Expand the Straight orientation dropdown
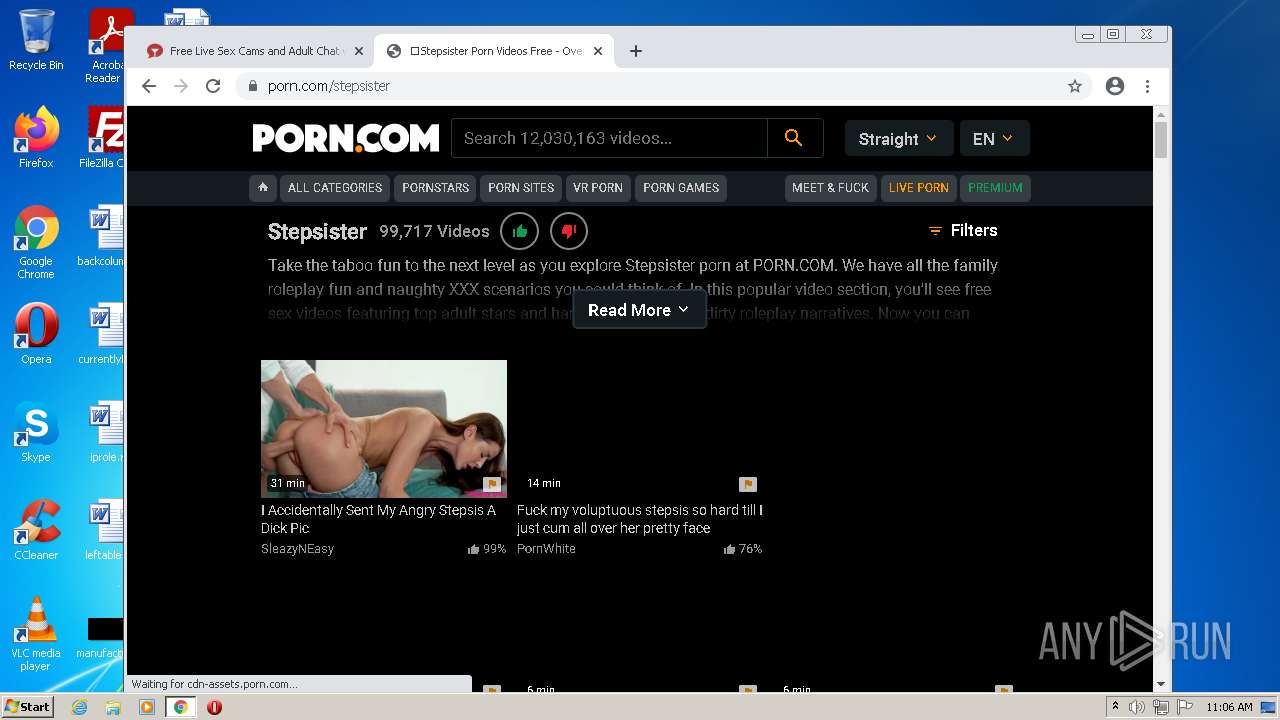1280x720 pixels. pyautogui.click(x=898, y=139)
